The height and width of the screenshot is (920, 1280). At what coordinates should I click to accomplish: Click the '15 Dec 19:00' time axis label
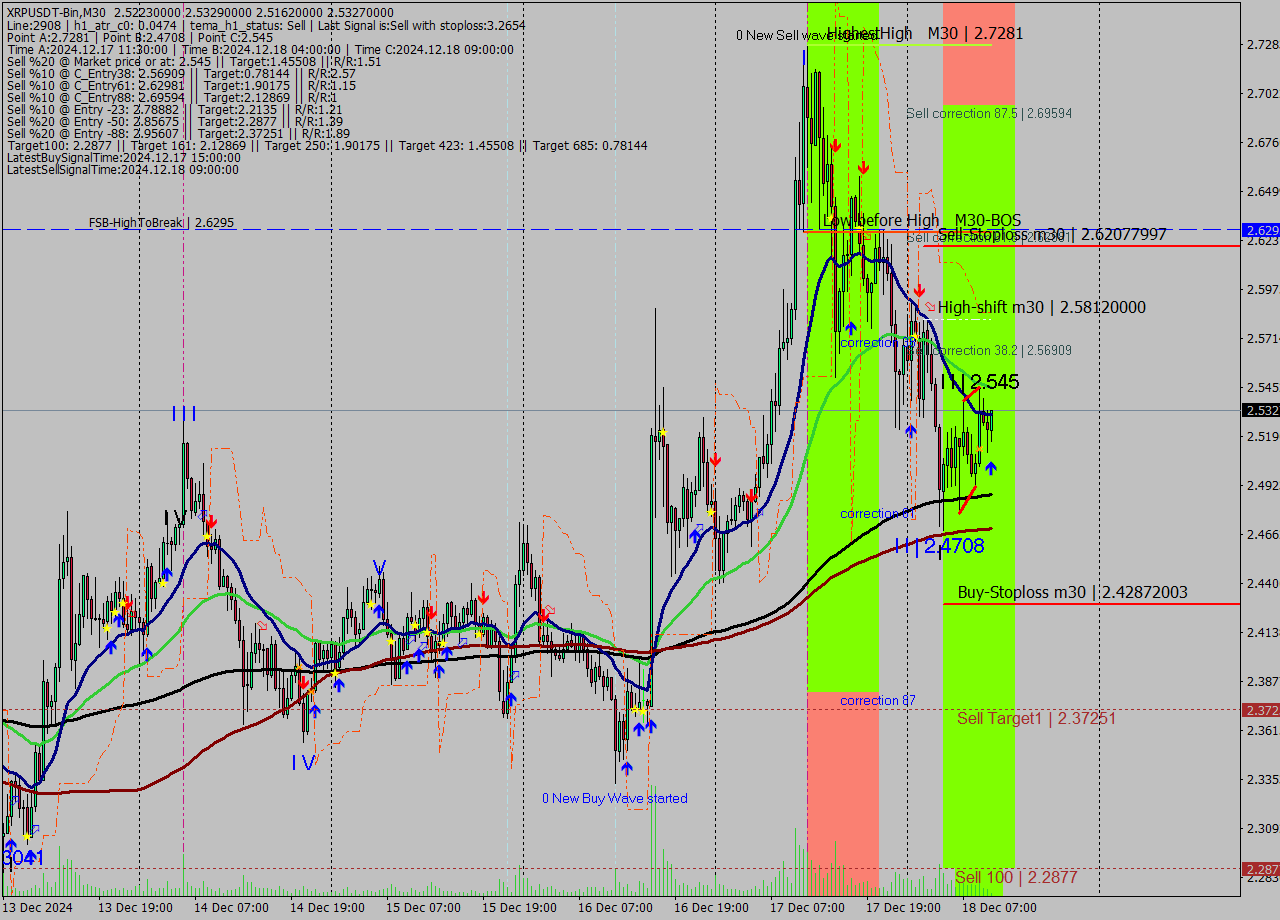click(x=520, y=907)
